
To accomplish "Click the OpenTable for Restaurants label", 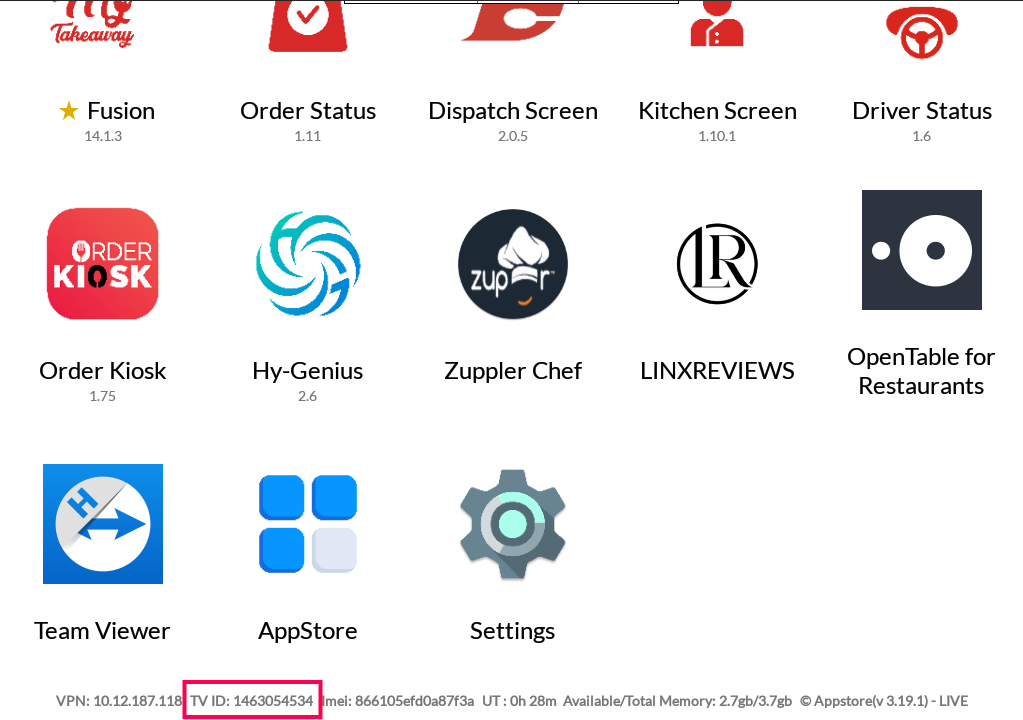I will [921, 371].
